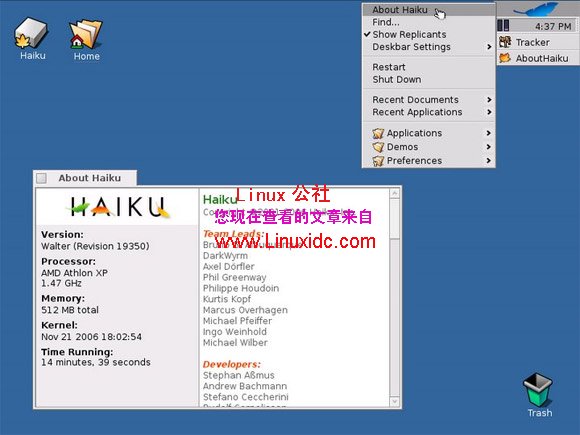Image resolution: width=580 pixels, height=435 pixels.
Task: Click the name Stephan Aßmus in credits
Action: 239,375
